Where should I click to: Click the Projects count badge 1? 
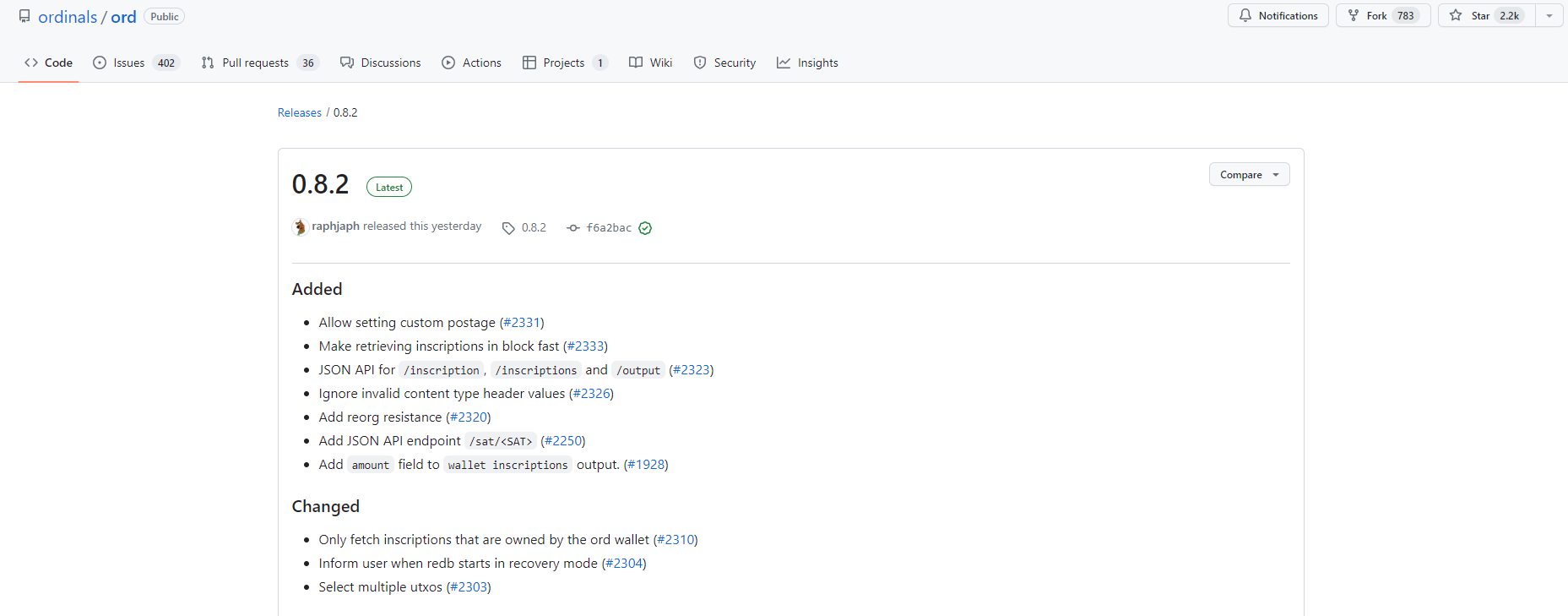[x=600, y=63]
